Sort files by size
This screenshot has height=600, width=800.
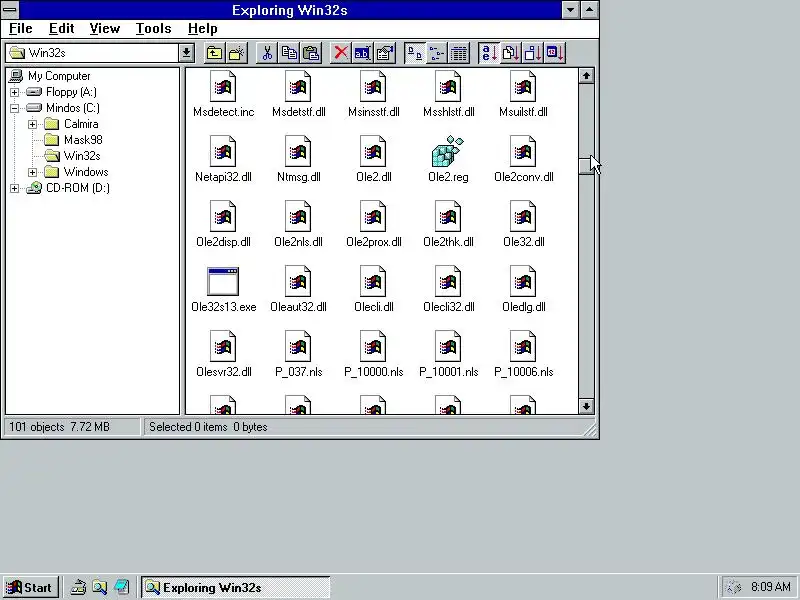click(533, 53)
